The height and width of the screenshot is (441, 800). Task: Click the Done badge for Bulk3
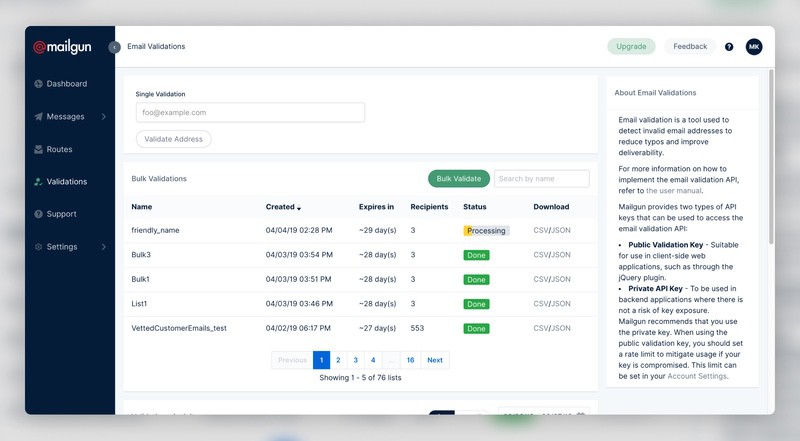(x=476, y=255)
